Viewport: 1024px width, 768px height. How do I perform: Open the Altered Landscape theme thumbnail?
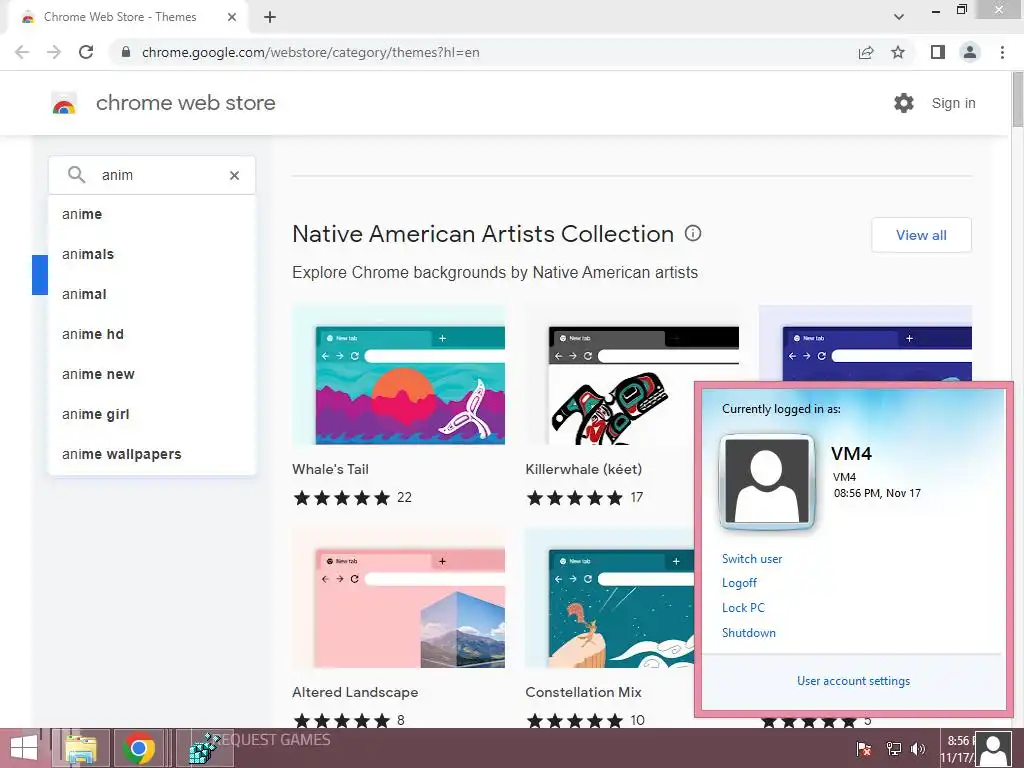(398, 598)
